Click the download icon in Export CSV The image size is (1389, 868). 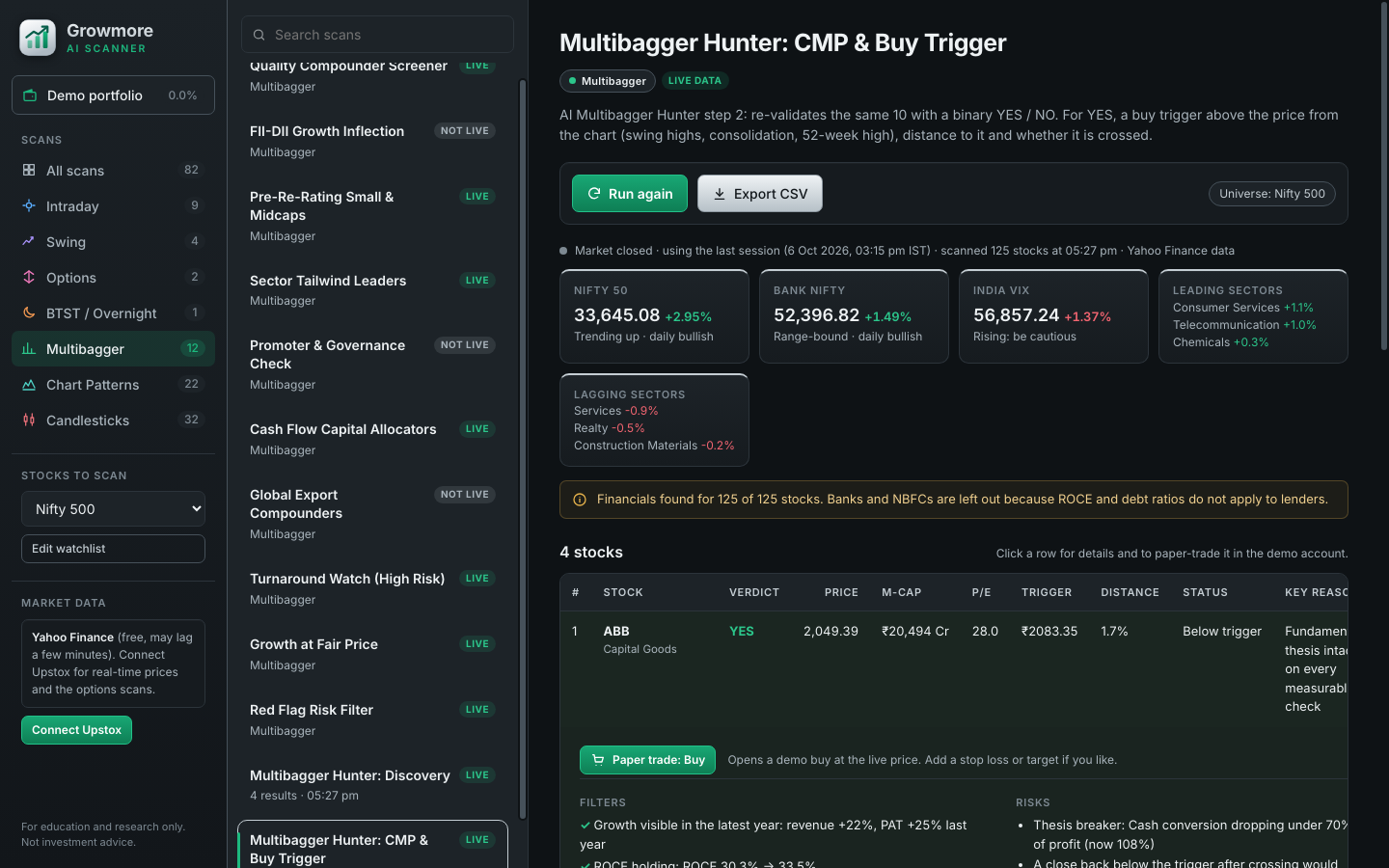coord(720,194)
